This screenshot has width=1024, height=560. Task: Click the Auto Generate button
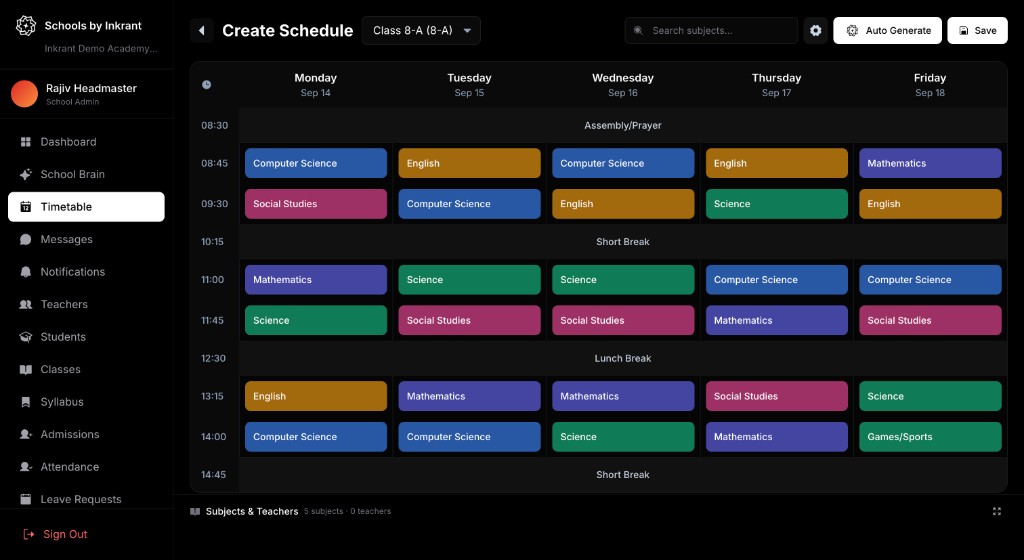click(x=888, y=31)
